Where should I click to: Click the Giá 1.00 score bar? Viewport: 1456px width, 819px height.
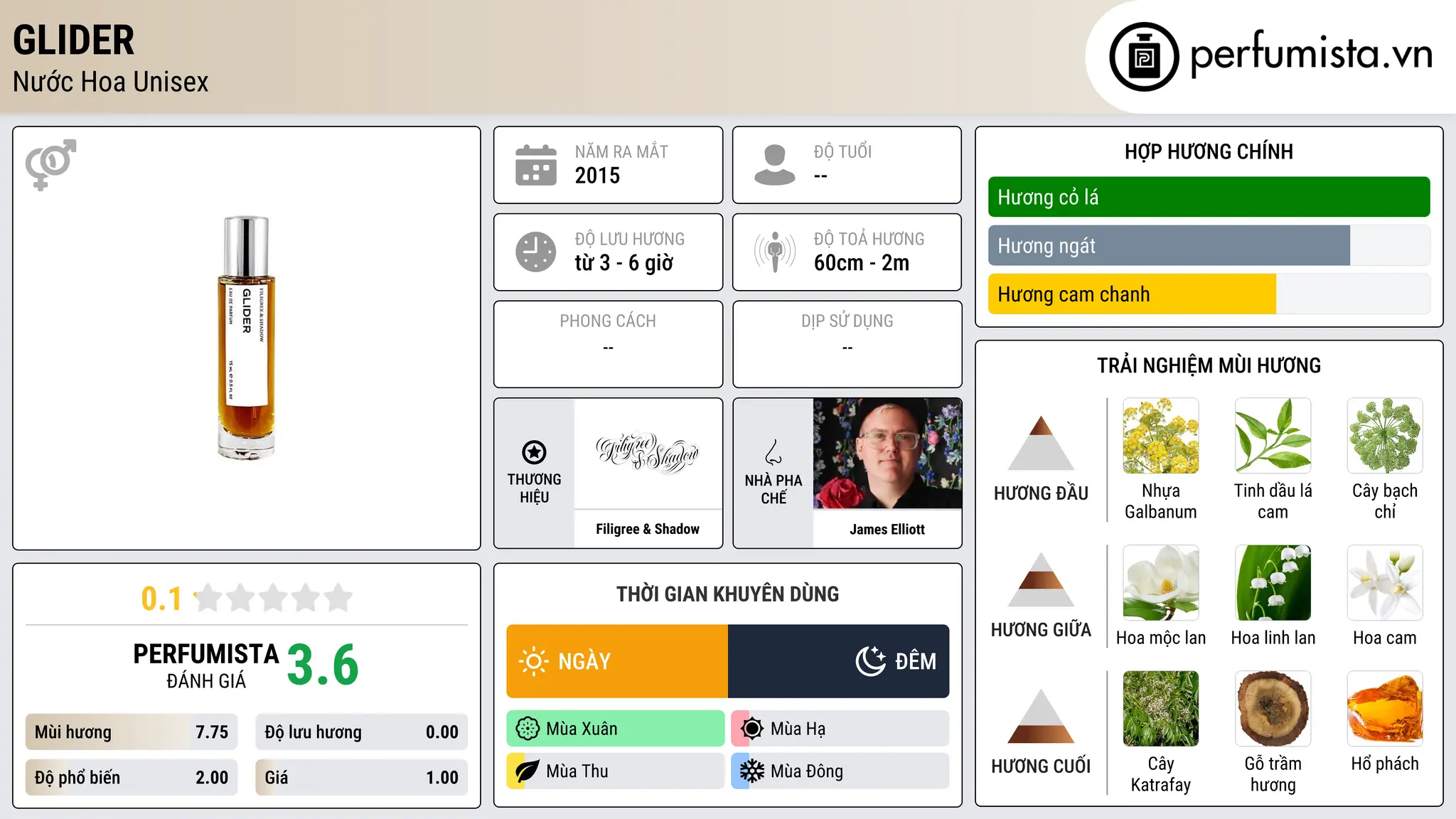[x=361, y=778]
